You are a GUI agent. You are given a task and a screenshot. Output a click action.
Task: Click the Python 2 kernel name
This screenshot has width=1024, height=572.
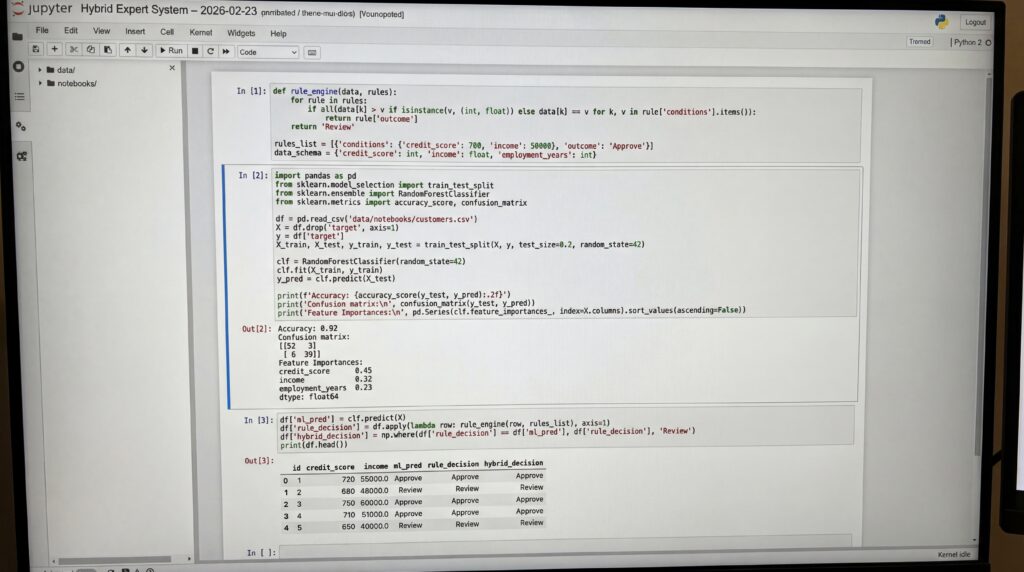point(967,42)
